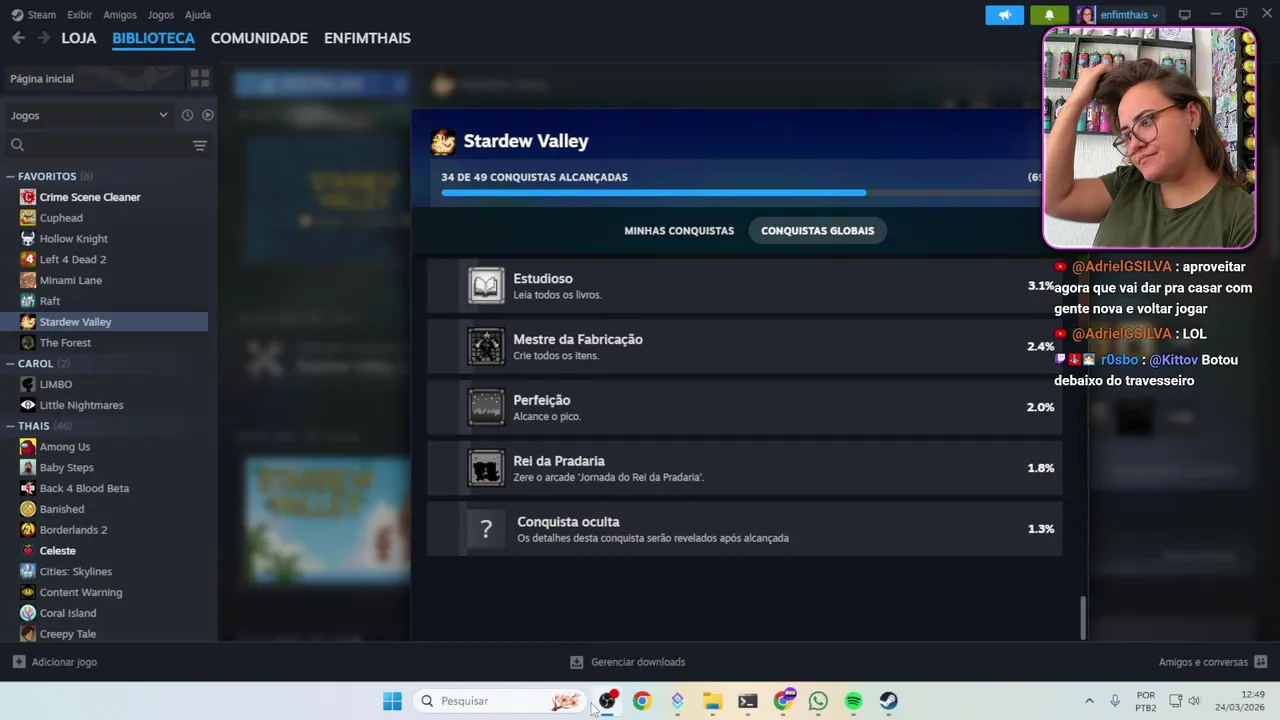The width and height of the screenshot is (1280, 720).
Task: Click the Estudioso achievement book icon
Action: (x=486, y=286)
